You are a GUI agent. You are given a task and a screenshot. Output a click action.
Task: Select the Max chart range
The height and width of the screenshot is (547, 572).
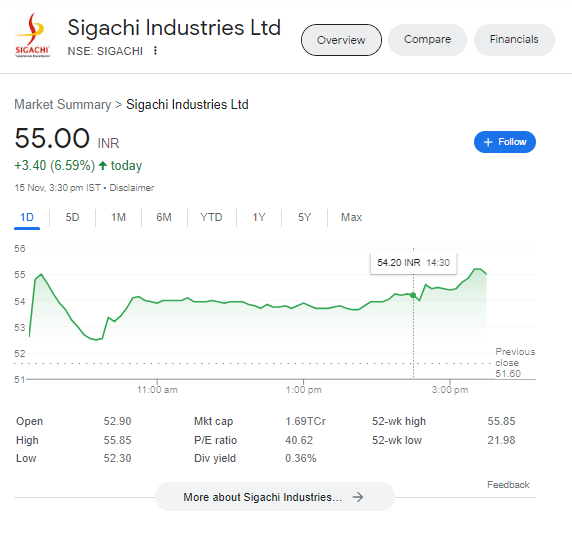pos(351,217)
